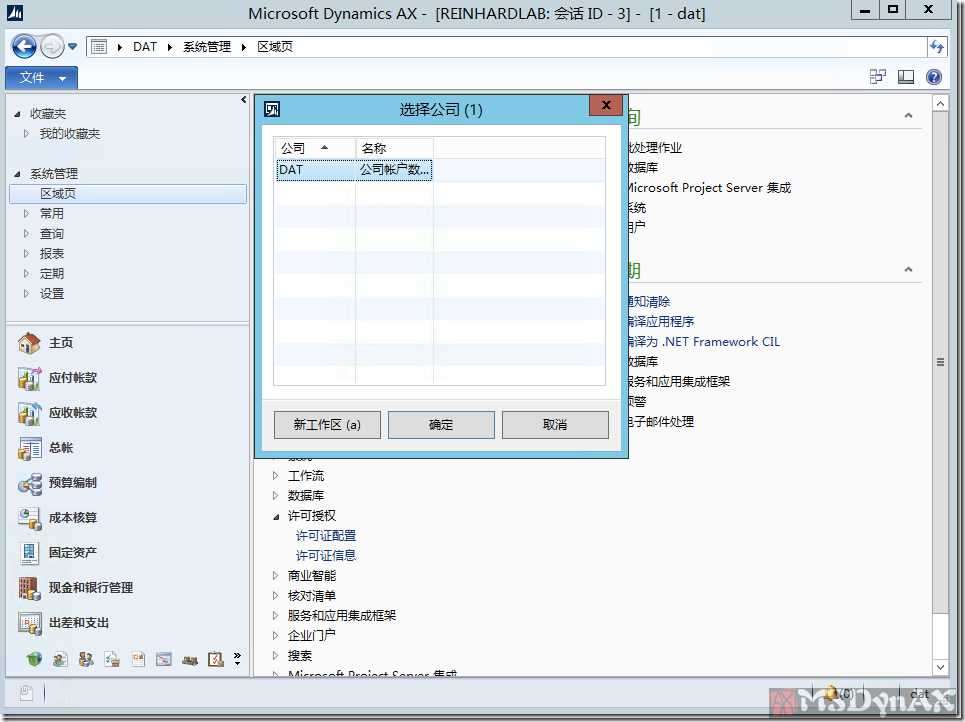Click DAT in the breadcrumb
The width and height of the screenshot is (965, 722).
pos(145,47)
